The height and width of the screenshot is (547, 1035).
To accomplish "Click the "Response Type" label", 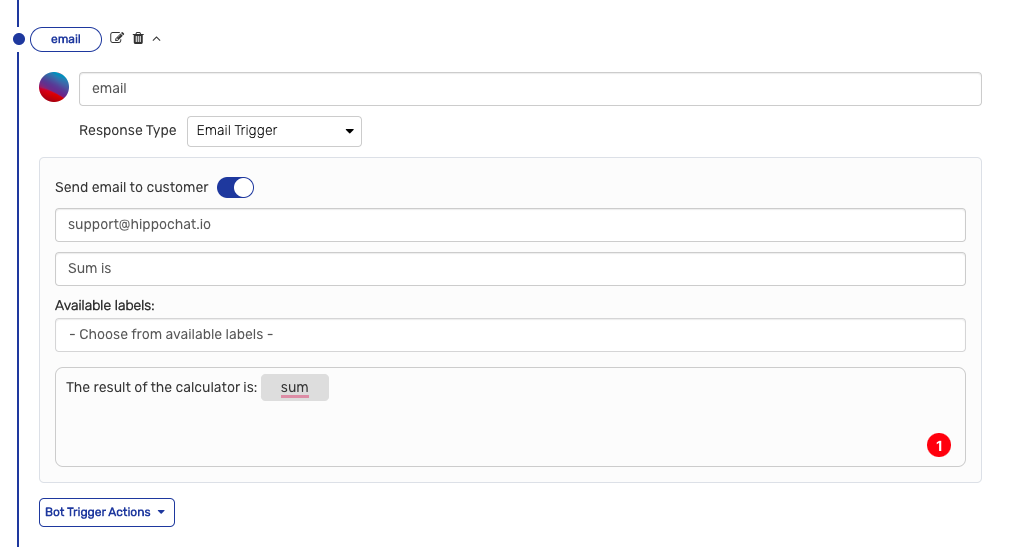I will [x=127, y=131].
